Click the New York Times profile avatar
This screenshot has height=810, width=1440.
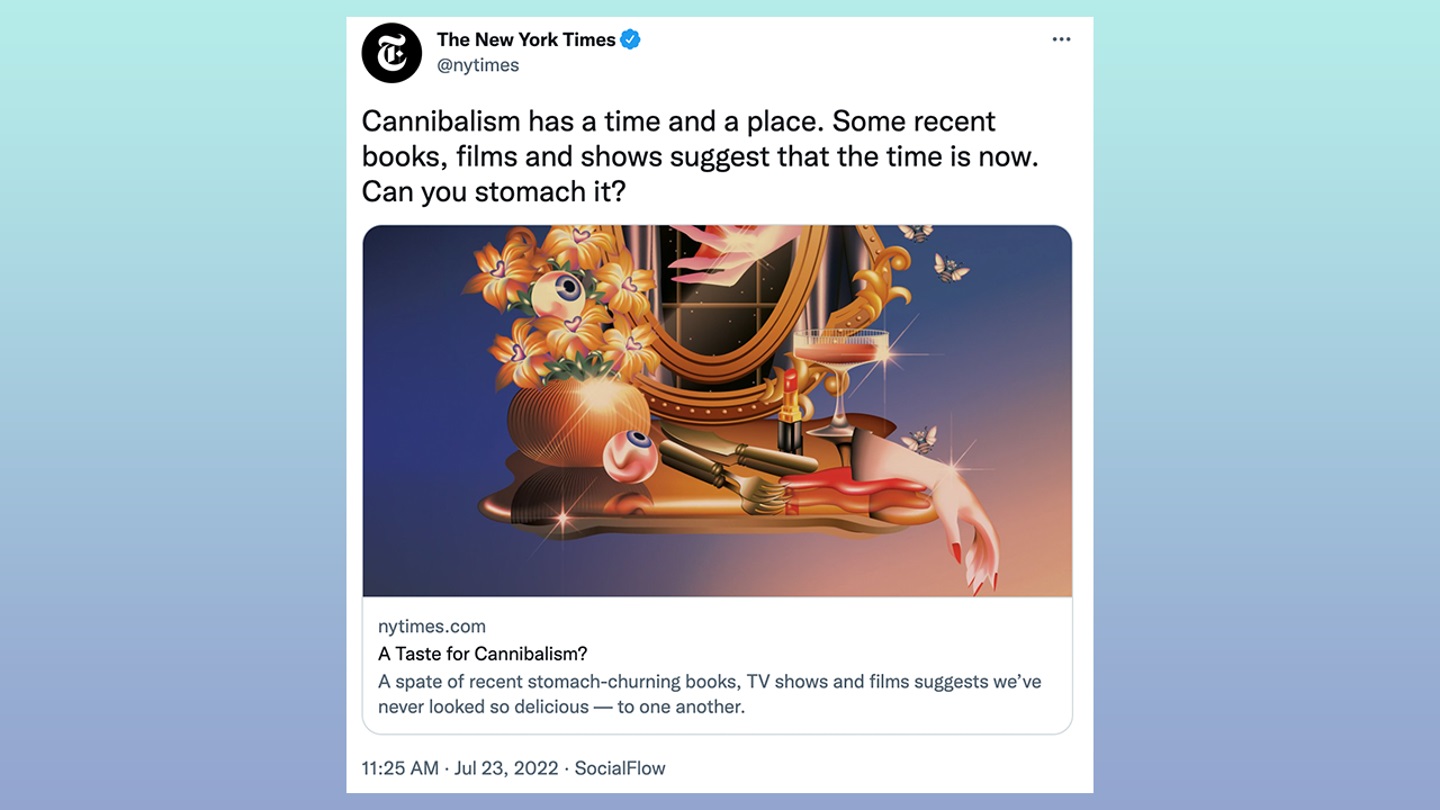coord(392,53)
